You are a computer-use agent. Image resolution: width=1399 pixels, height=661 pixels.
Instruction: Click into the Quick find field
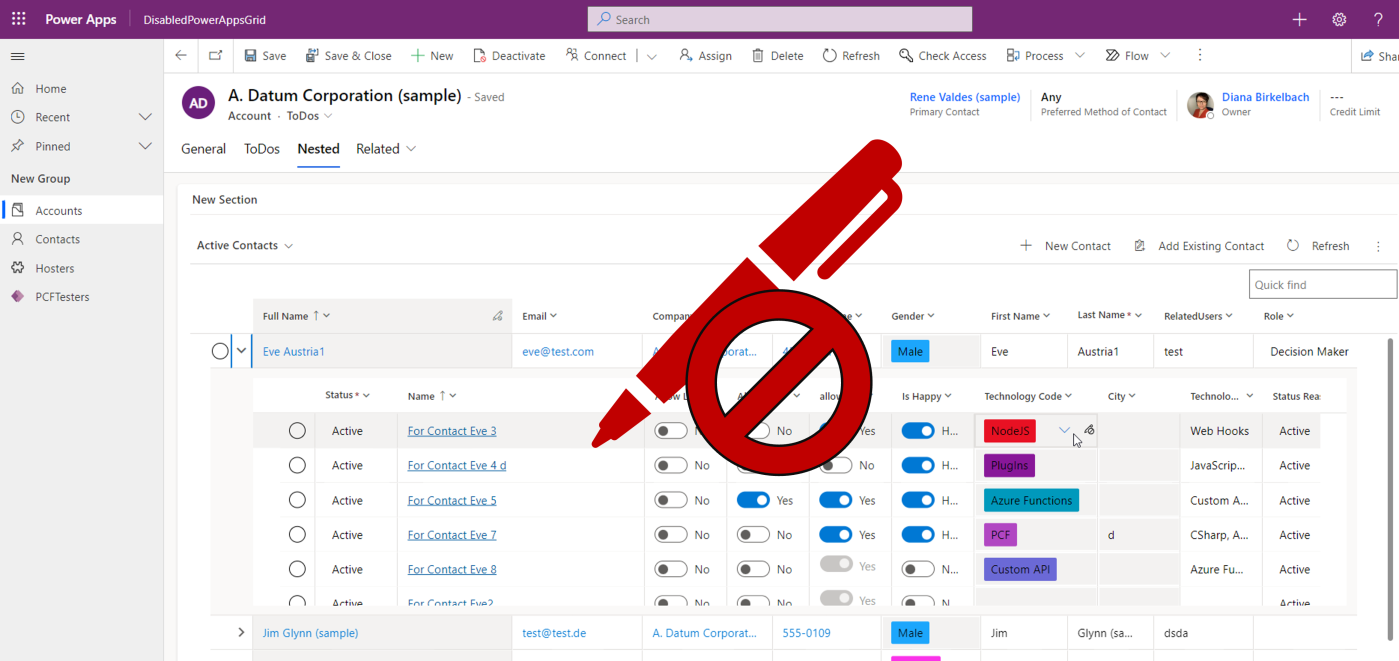pyautogui.click(x=1321, y=285)
